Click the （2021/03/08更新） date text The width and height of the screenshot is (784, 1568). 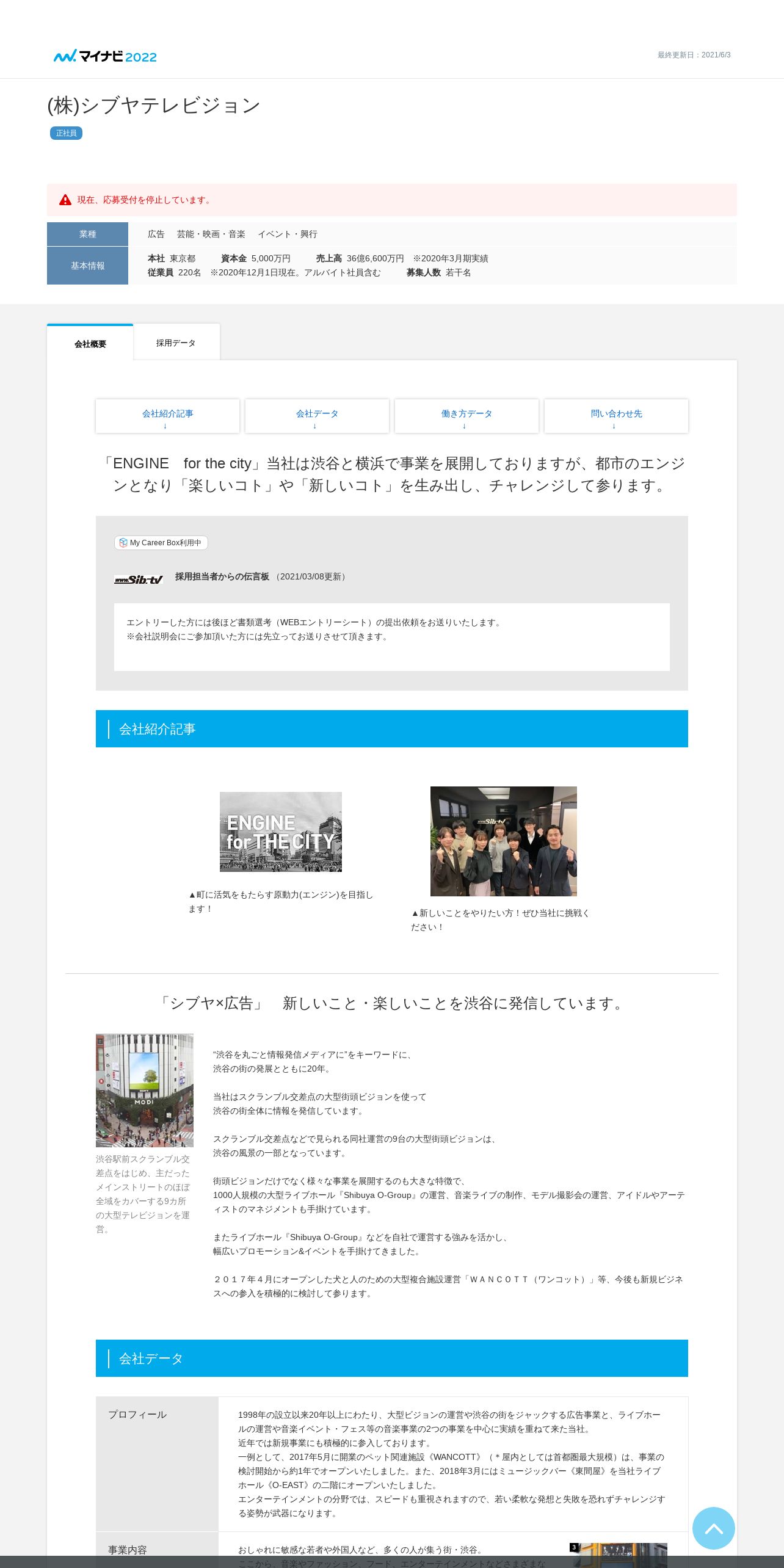click(x=311, y=576)
